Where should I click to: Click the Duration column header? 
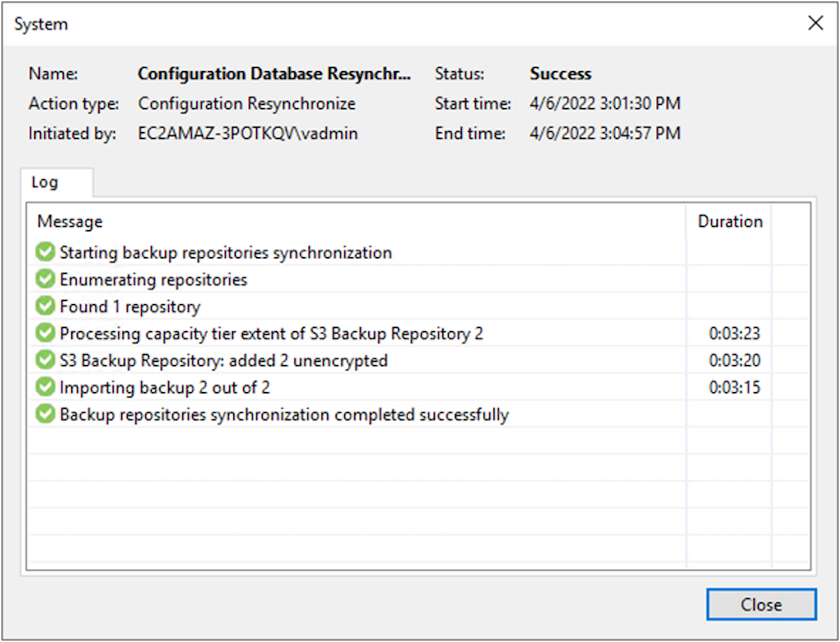click(730, 222)
